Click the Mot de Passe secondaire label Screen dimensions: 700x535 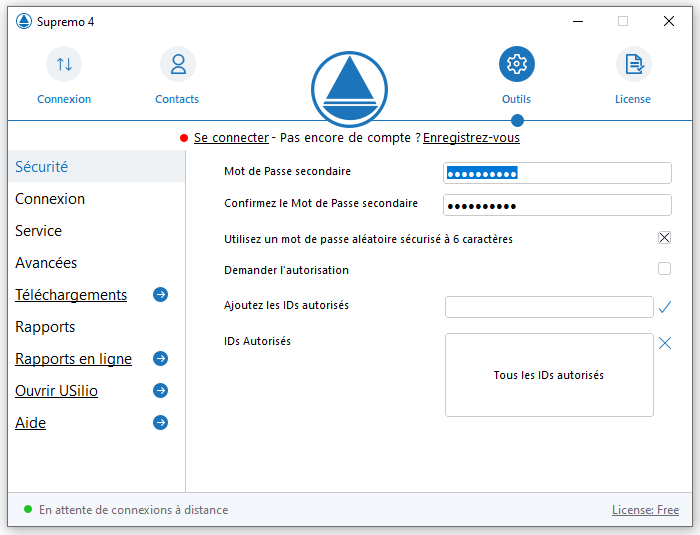pyautogui.click(x=288, y=171)
